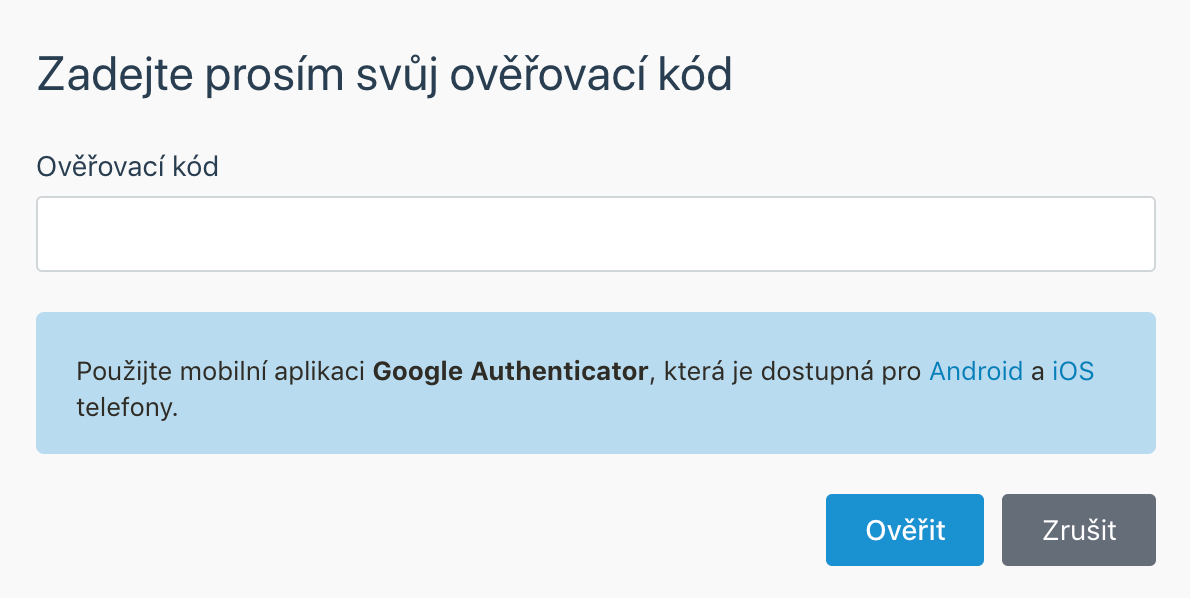Click the blue Ověřit button

(x=904, y=530)
